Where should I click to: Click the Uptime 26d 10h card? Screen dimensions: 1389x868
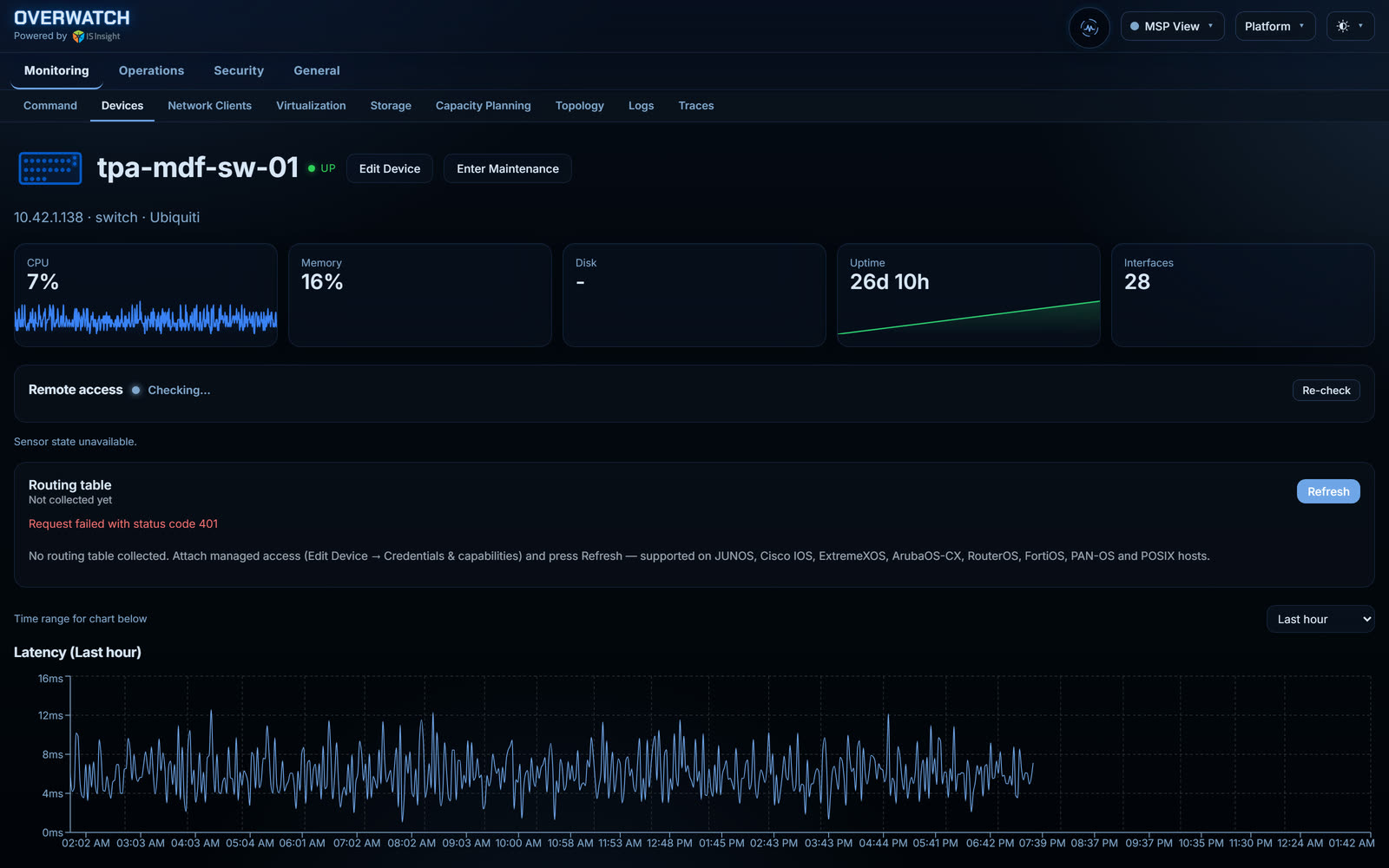[969, 295]
